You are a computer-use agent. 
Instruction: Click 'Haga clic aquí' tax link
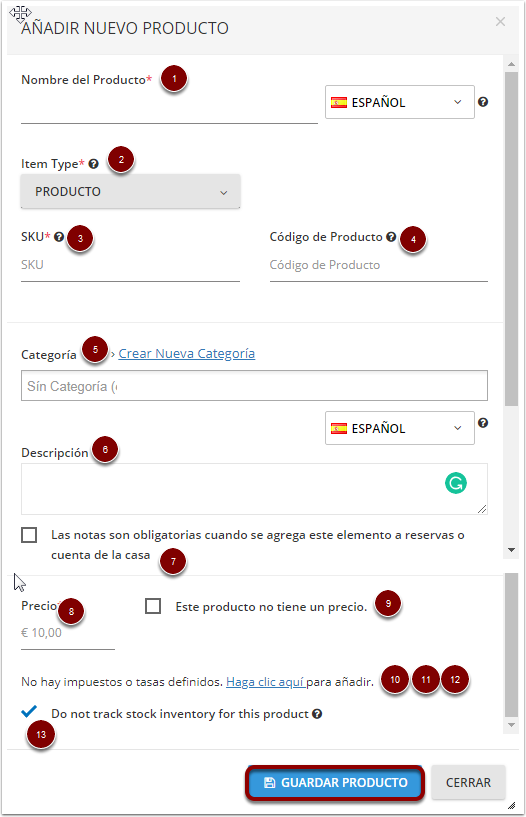point(266,682)
